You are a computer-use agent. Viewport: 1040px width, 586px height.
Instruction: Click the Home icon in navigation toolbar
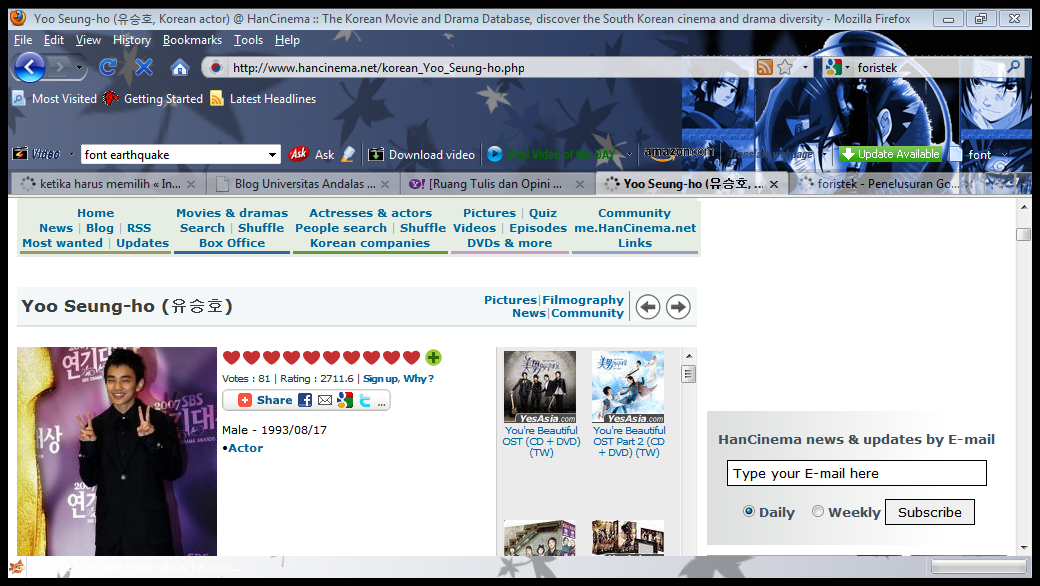pyautogui.click(x=180, y=67)
